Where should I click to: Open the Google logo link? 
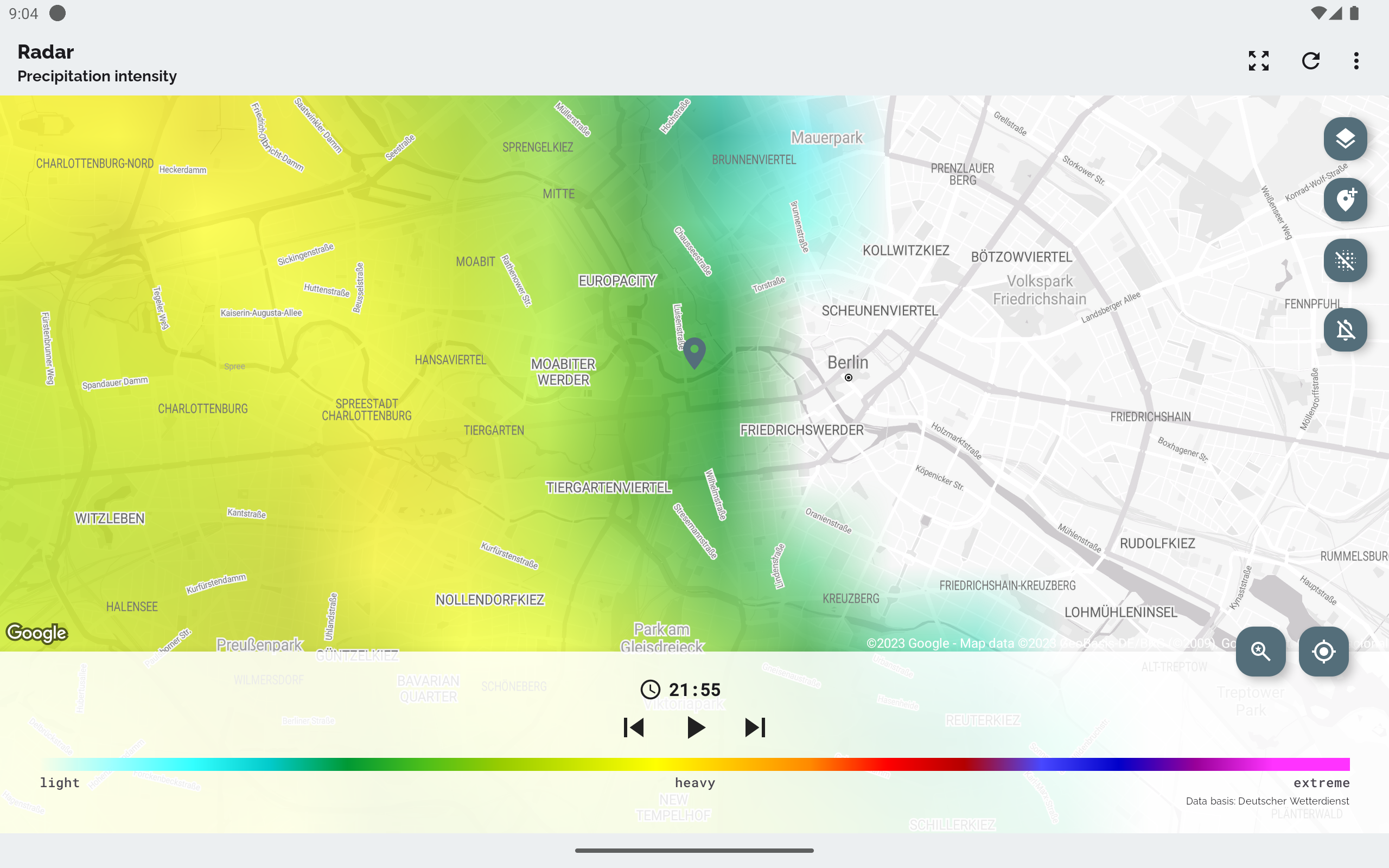click(37, 633)
